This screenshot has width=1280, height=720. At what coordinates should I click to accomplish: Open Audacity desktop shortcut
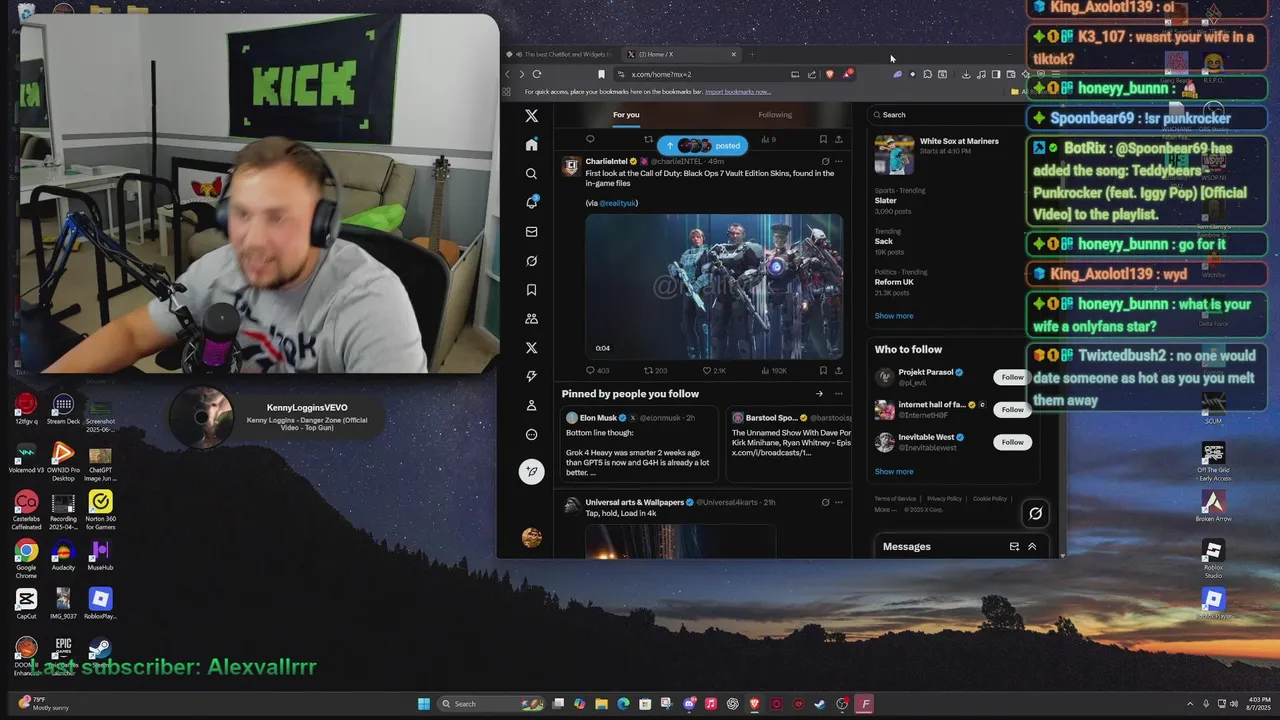63,556
